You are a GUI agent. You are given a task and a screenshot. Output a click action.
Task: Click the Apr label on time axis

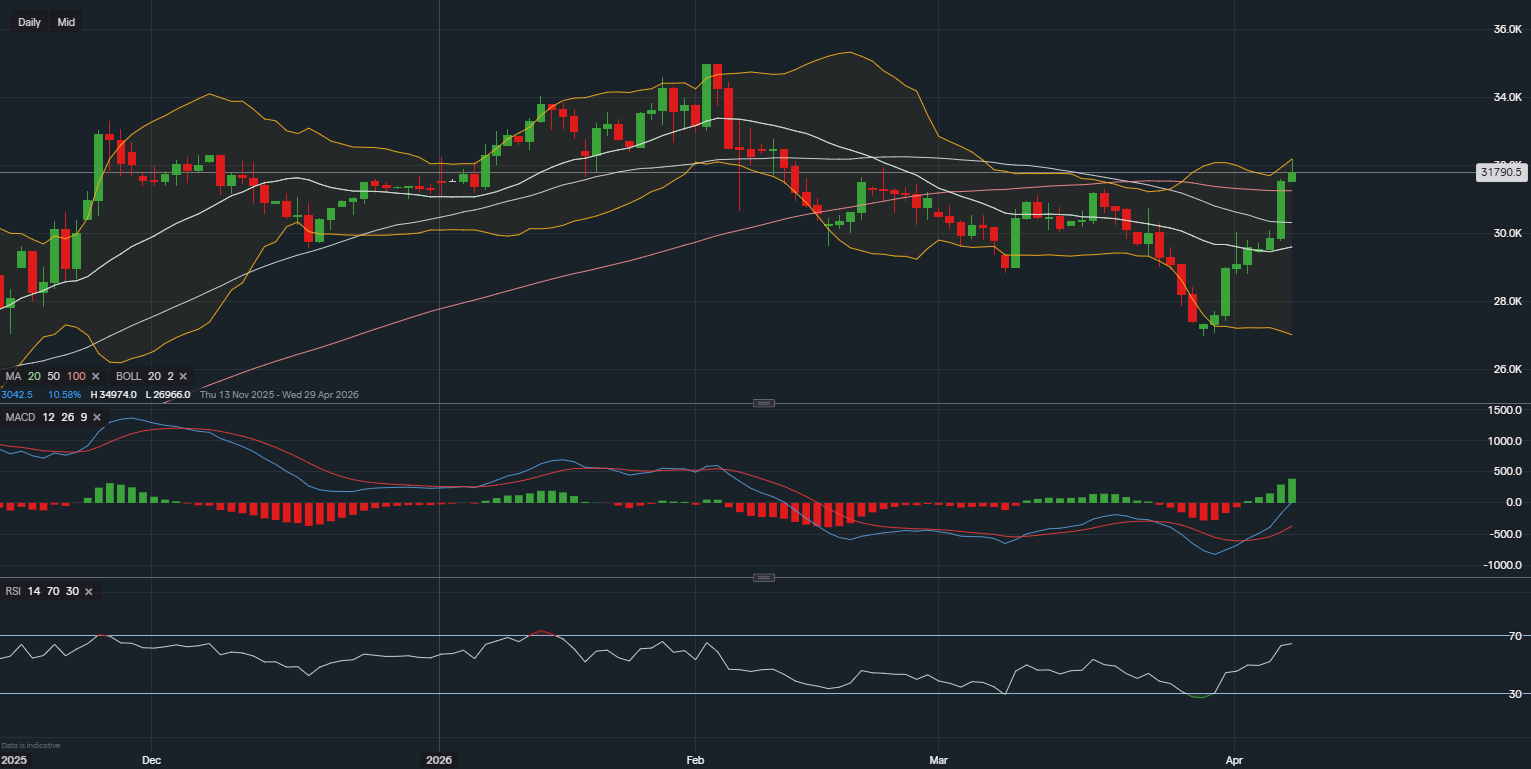pos(1235,760)
